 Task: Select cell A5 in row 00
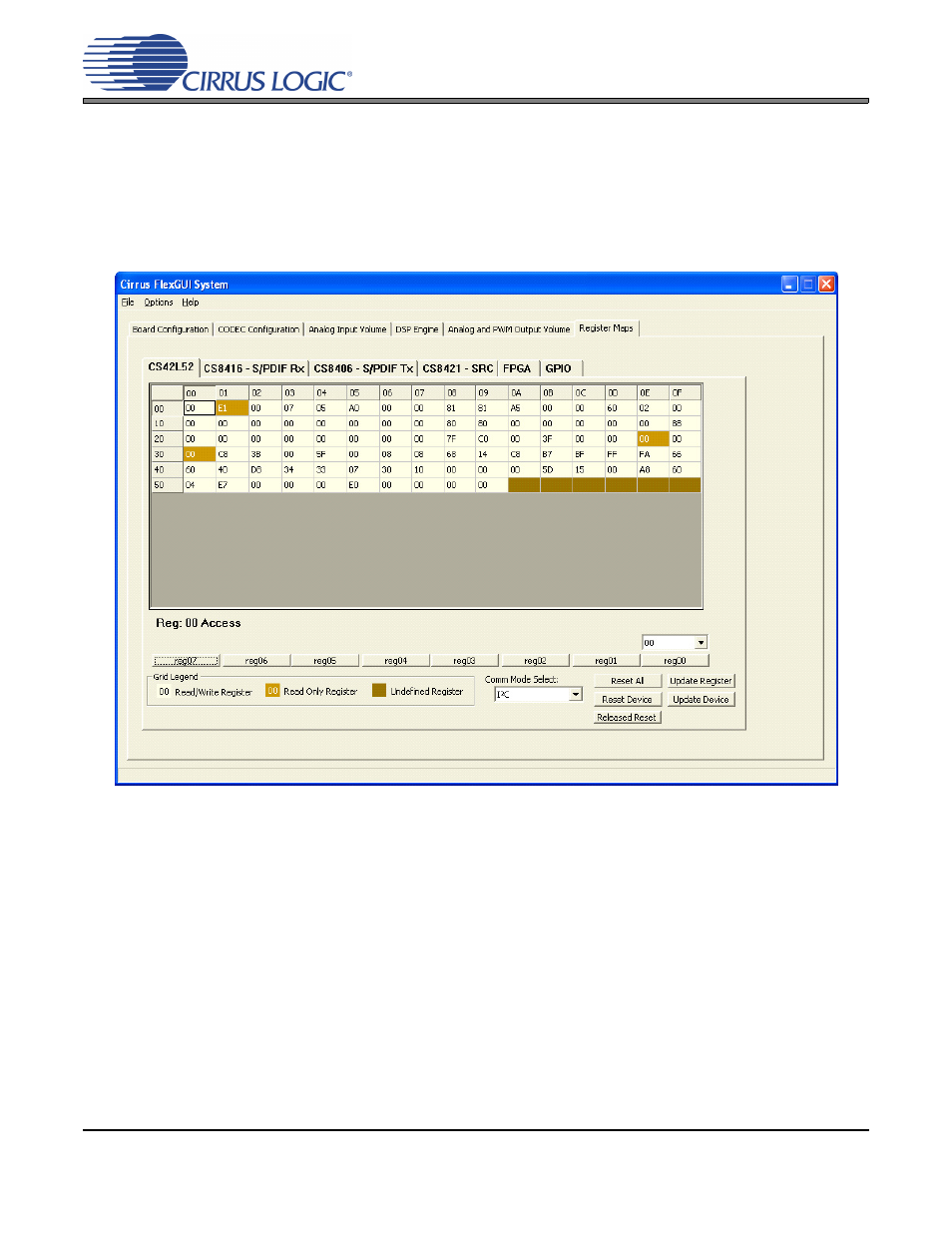tap(524, 408)
